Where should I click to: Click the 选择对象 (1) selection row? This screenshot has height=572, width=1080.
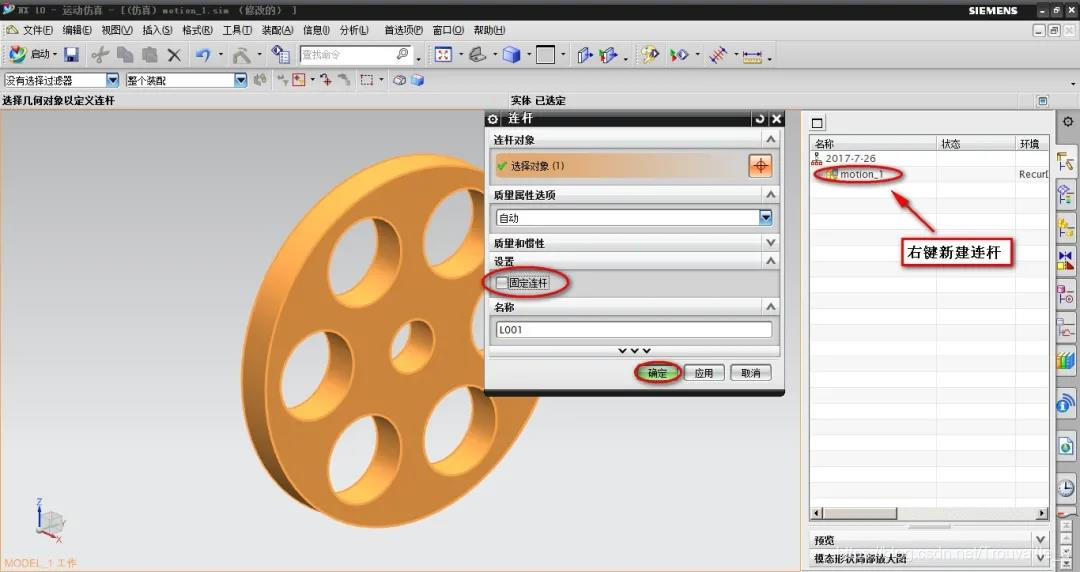620,165
